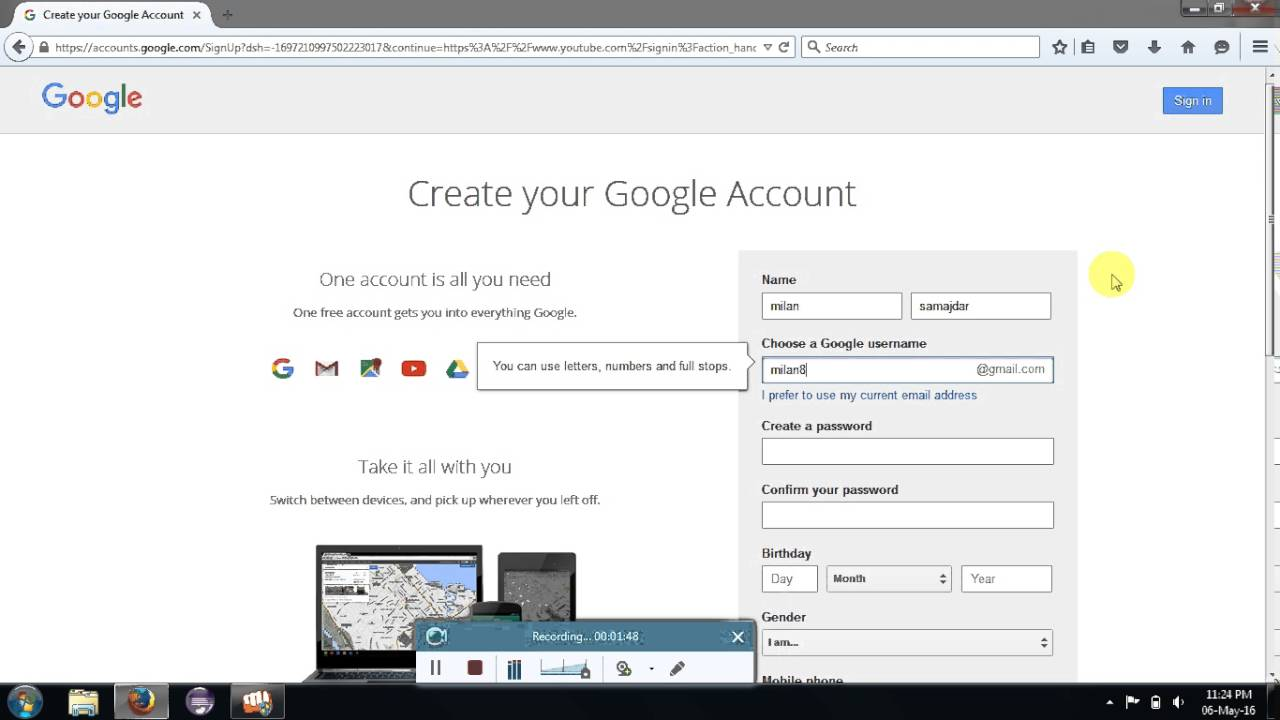Click the birthday Year field
This screenshot has height=720, width=1280.
pyautogui.click(x=1006, y=578)
